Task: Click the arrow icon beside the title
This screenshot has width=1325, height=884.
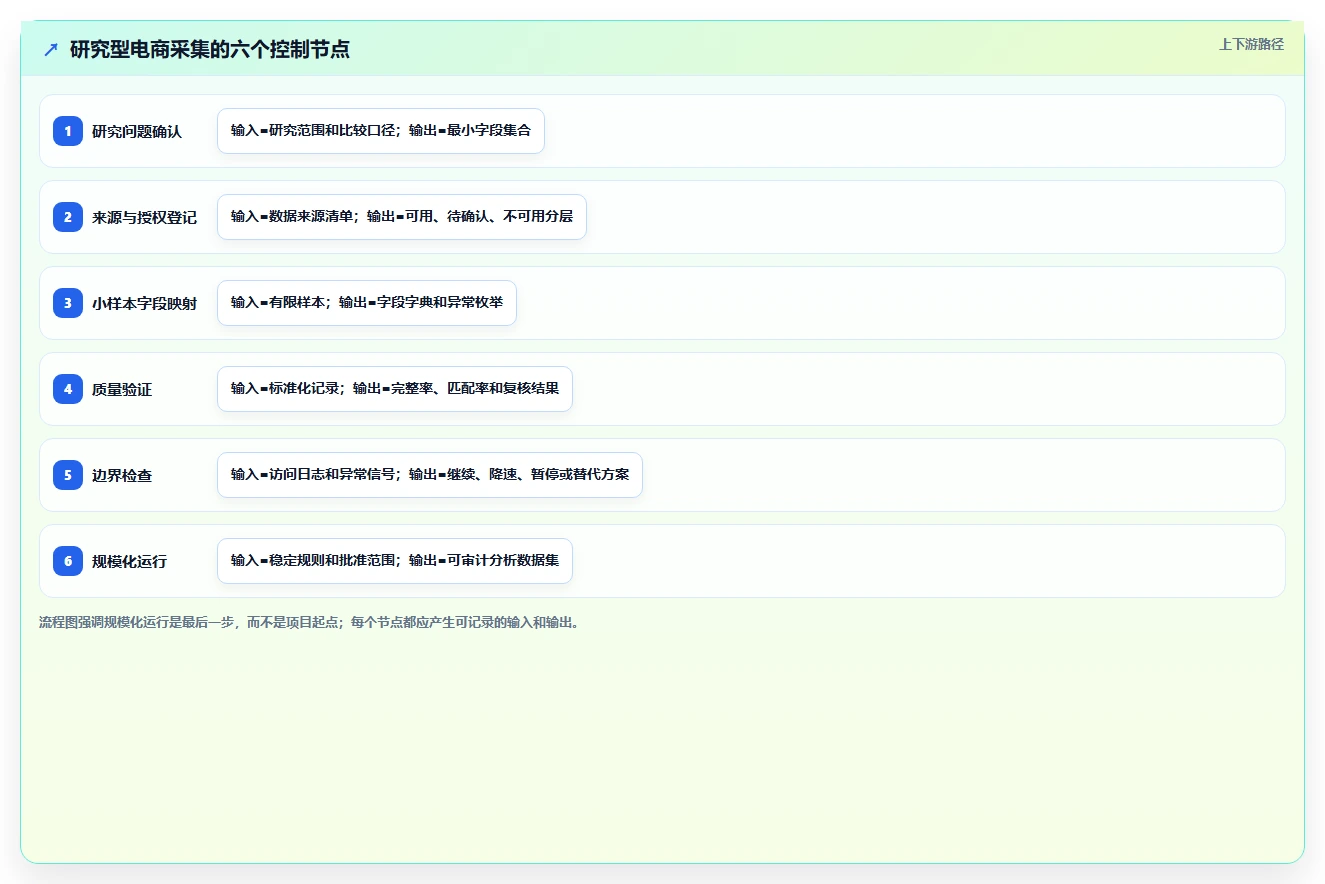Action: coord(51,49)
